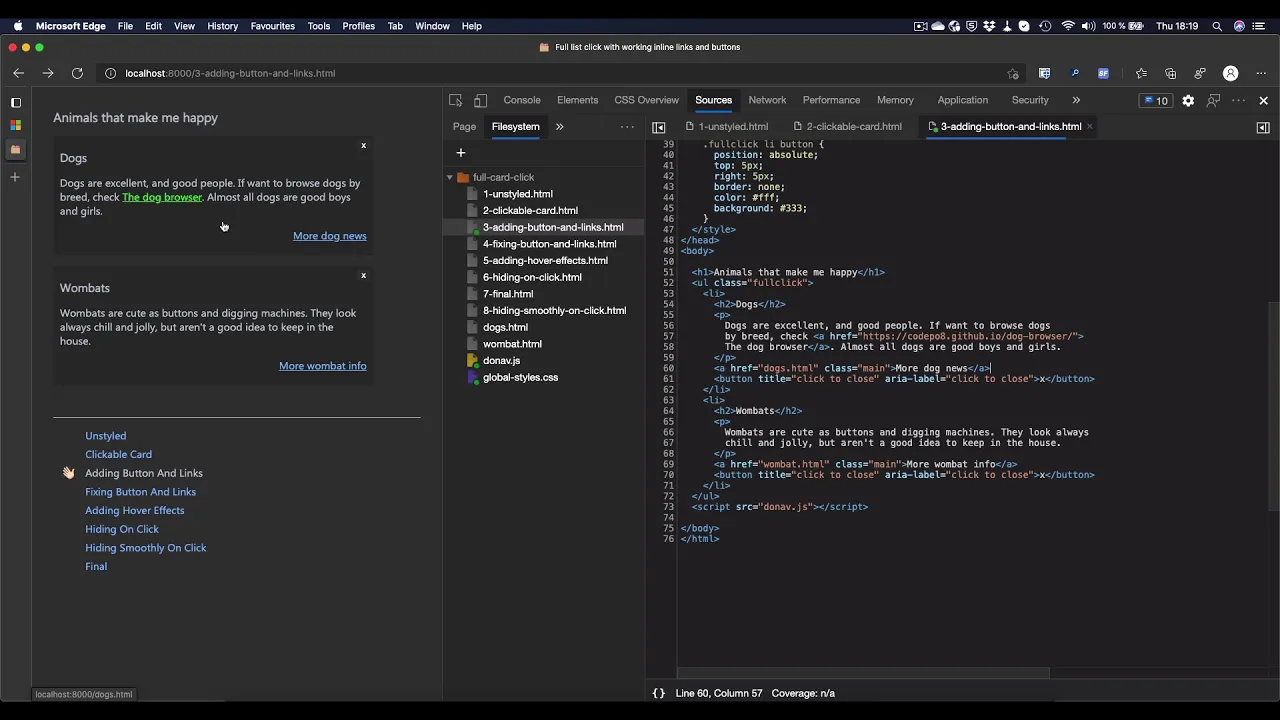Hide the Sources navigator sidebar
Viewport: 1280px width, 720px height.
pos(658,127)
